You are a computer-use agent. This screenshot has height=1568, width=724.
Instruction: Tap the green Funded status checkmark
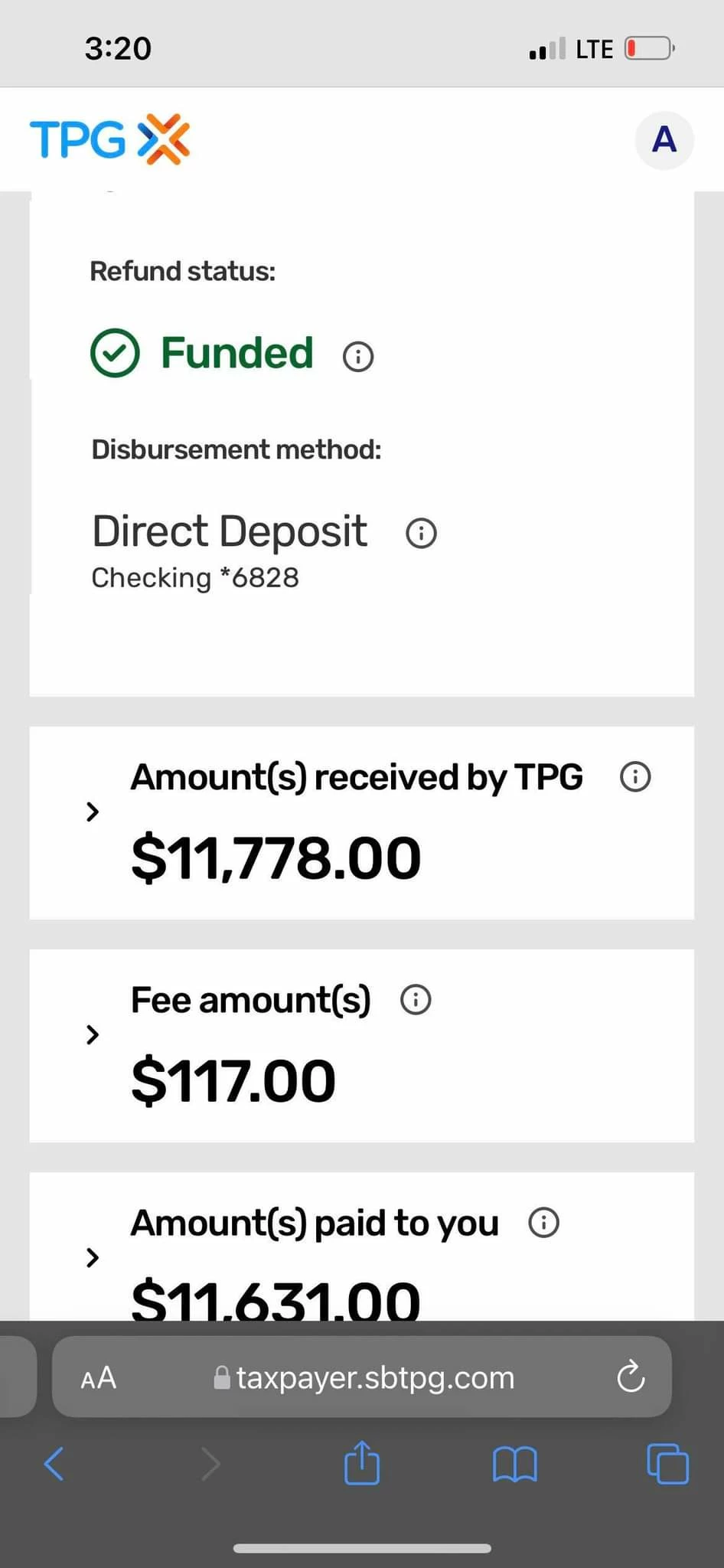pos(115,353)
